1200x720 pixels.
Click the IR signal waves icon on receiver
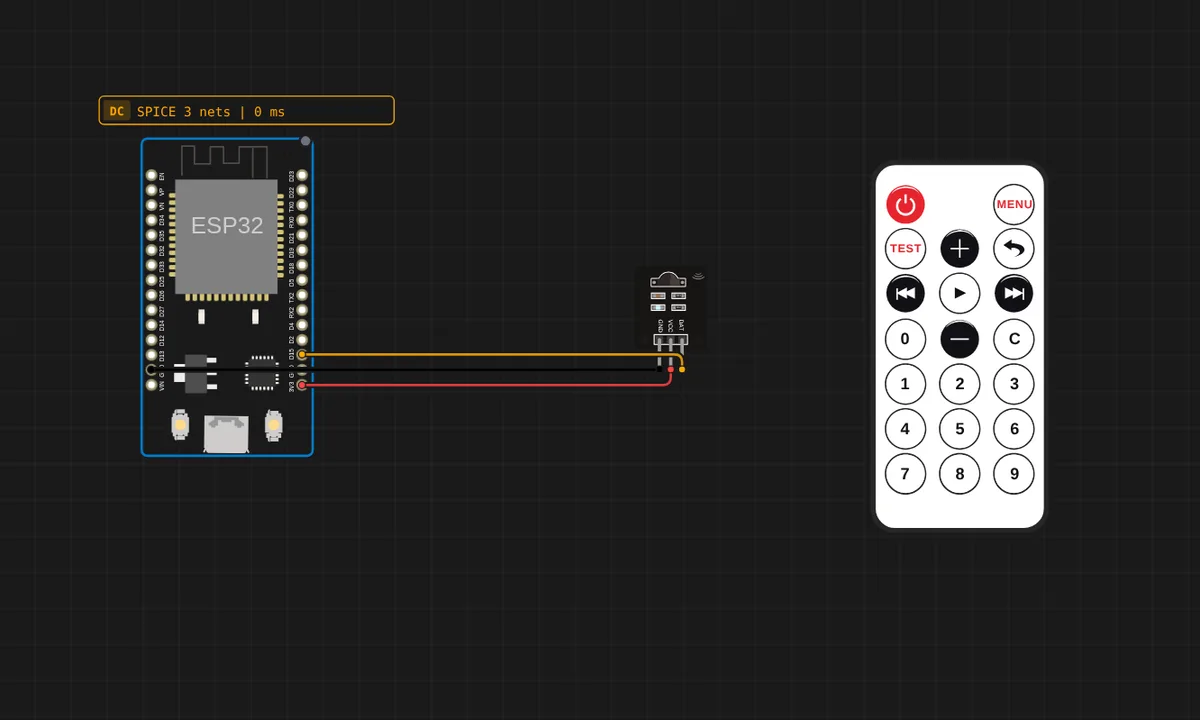coord(698,276)
